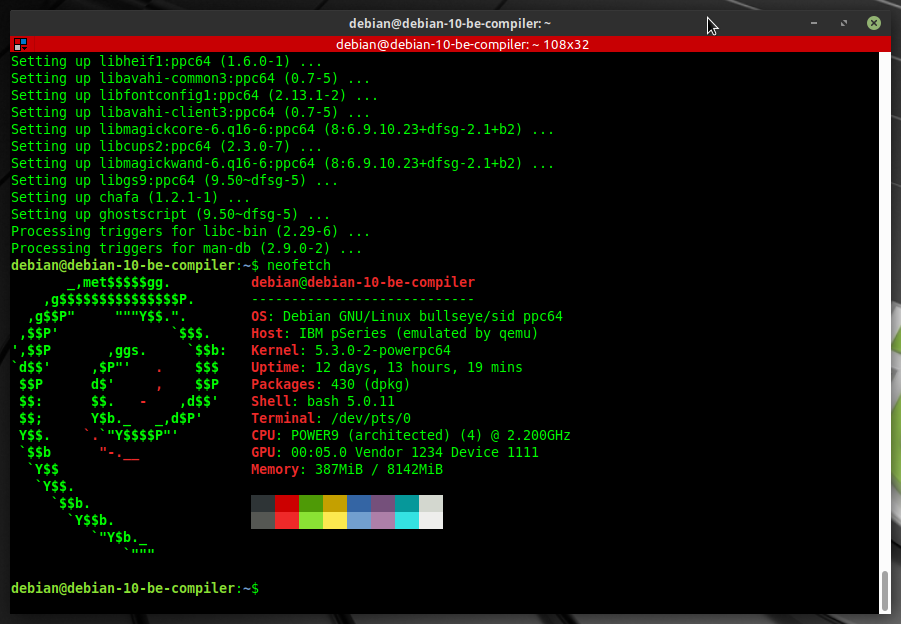Click the 'Setting up libmagickwand-6.q16-6' line
Screen dimensions: 901x624
click(x=282, y=163)
